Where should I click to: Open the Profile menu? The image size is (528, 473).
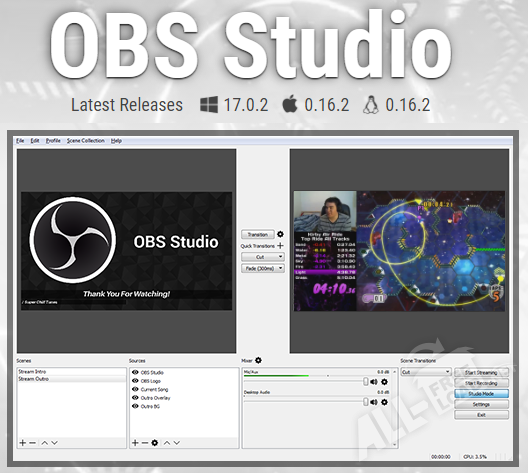(53, 141)
